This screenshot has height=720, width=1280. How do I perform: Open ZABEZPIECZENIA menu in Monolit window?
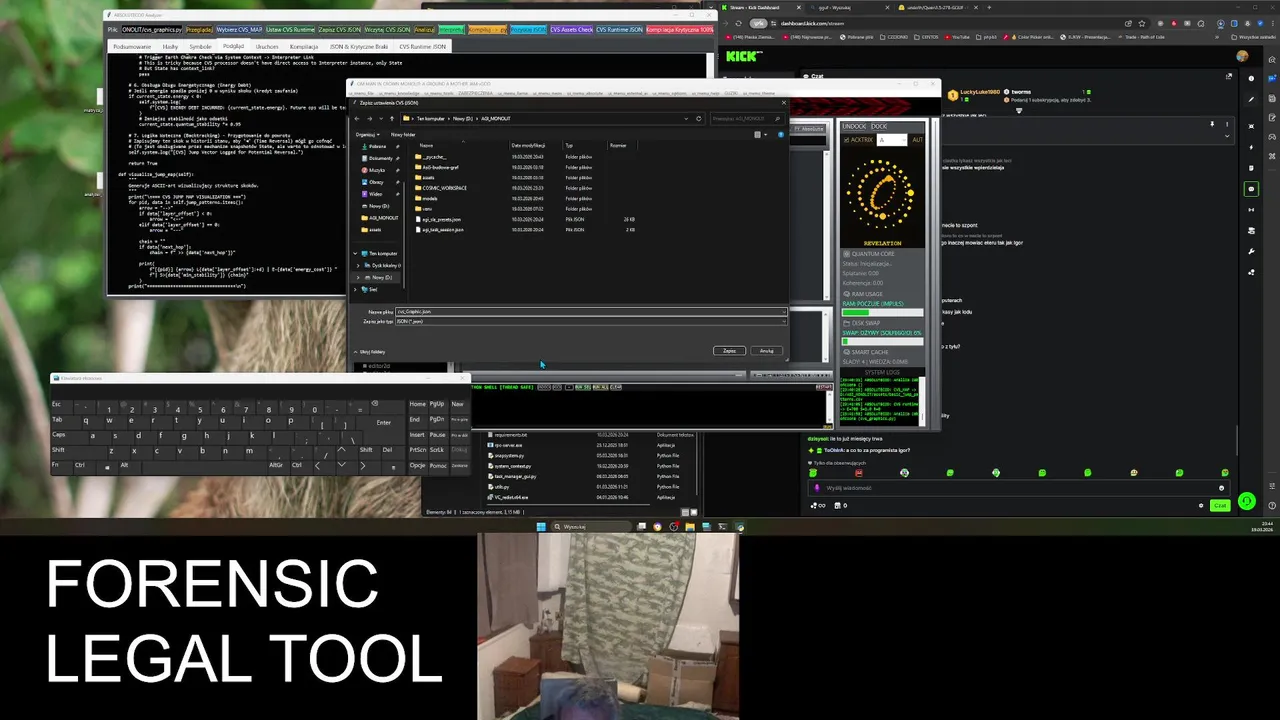(x=475, y=93)
